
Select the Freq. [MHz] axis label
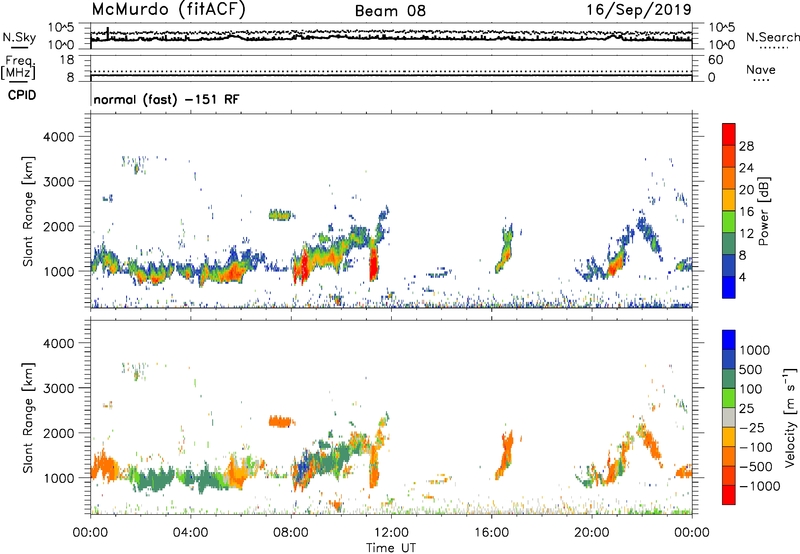tap(18, 68)
